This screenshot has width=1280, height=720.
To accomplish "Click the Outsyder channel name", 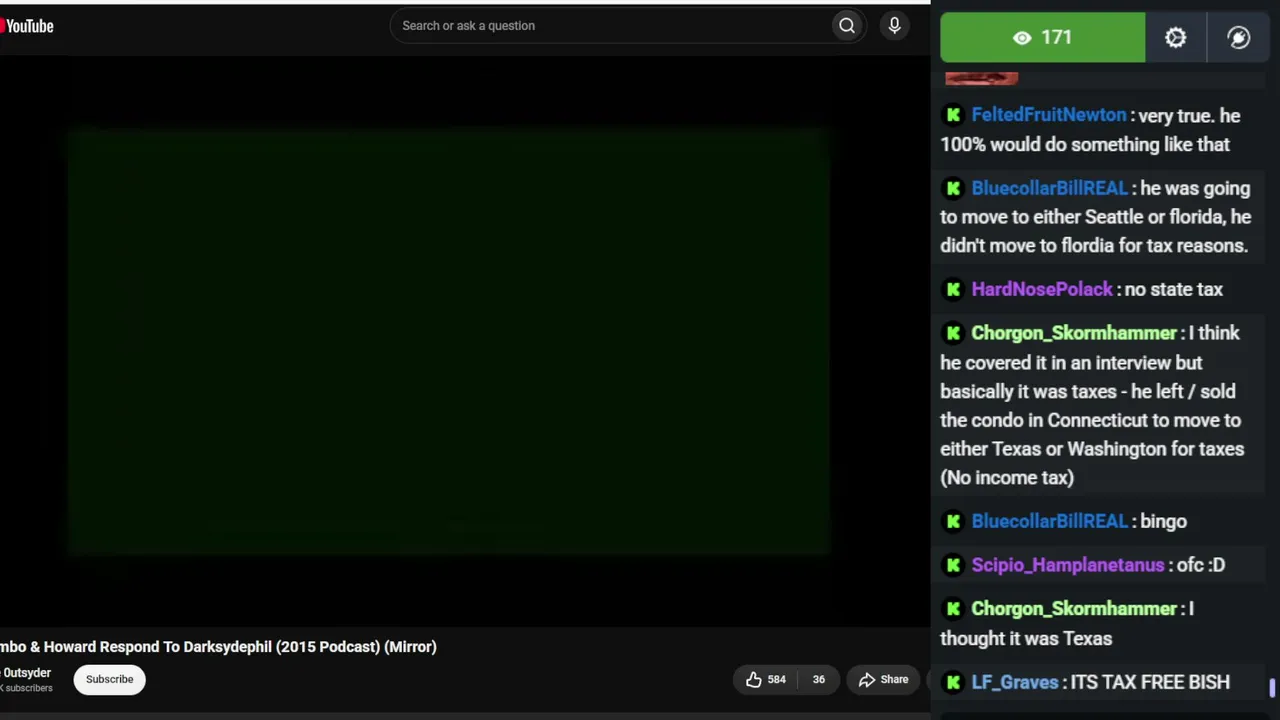I will 26,673.
